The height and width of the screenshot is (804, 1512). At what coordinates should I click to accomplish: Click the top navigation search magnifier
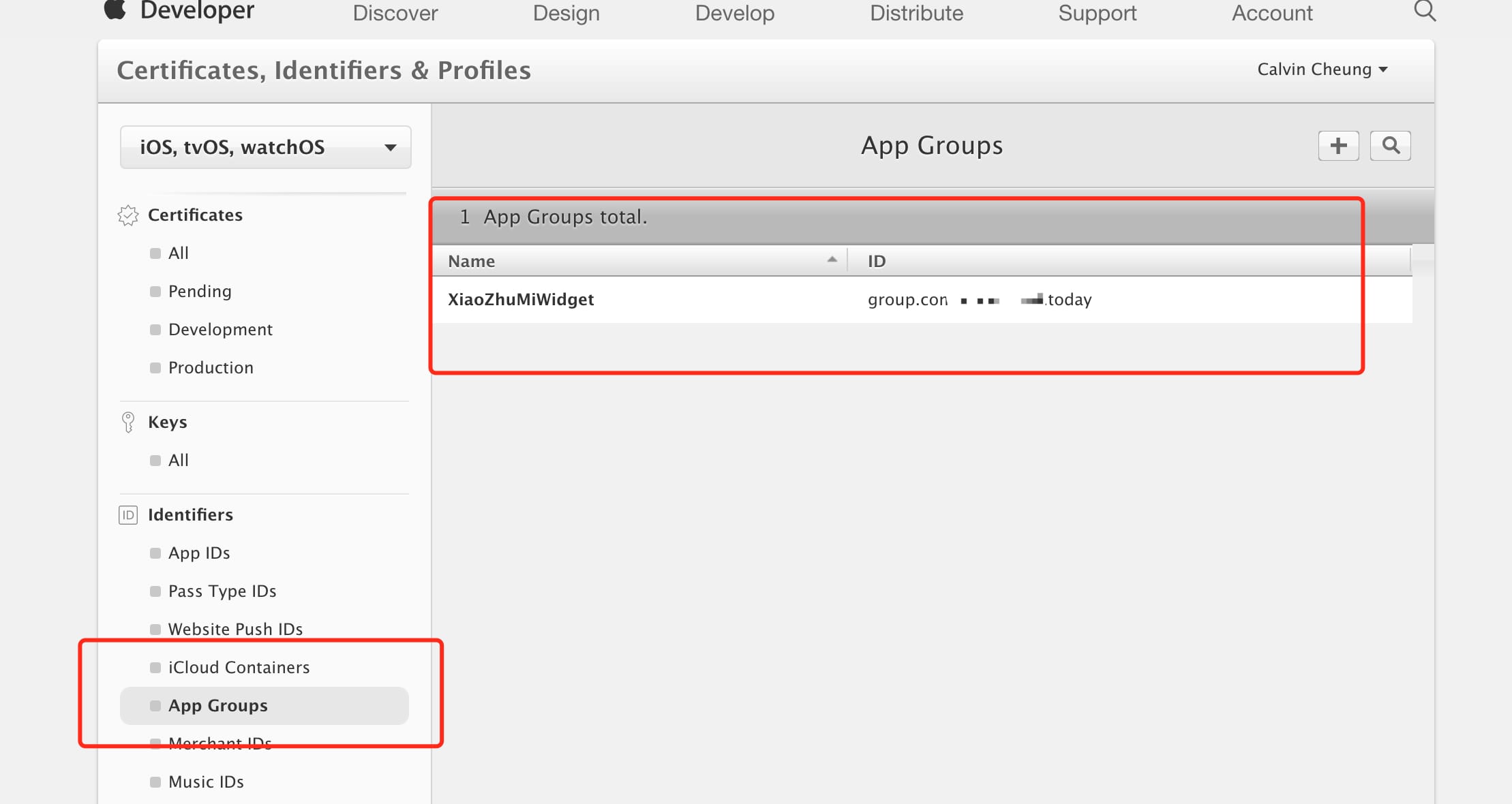tap(1424, 12)
